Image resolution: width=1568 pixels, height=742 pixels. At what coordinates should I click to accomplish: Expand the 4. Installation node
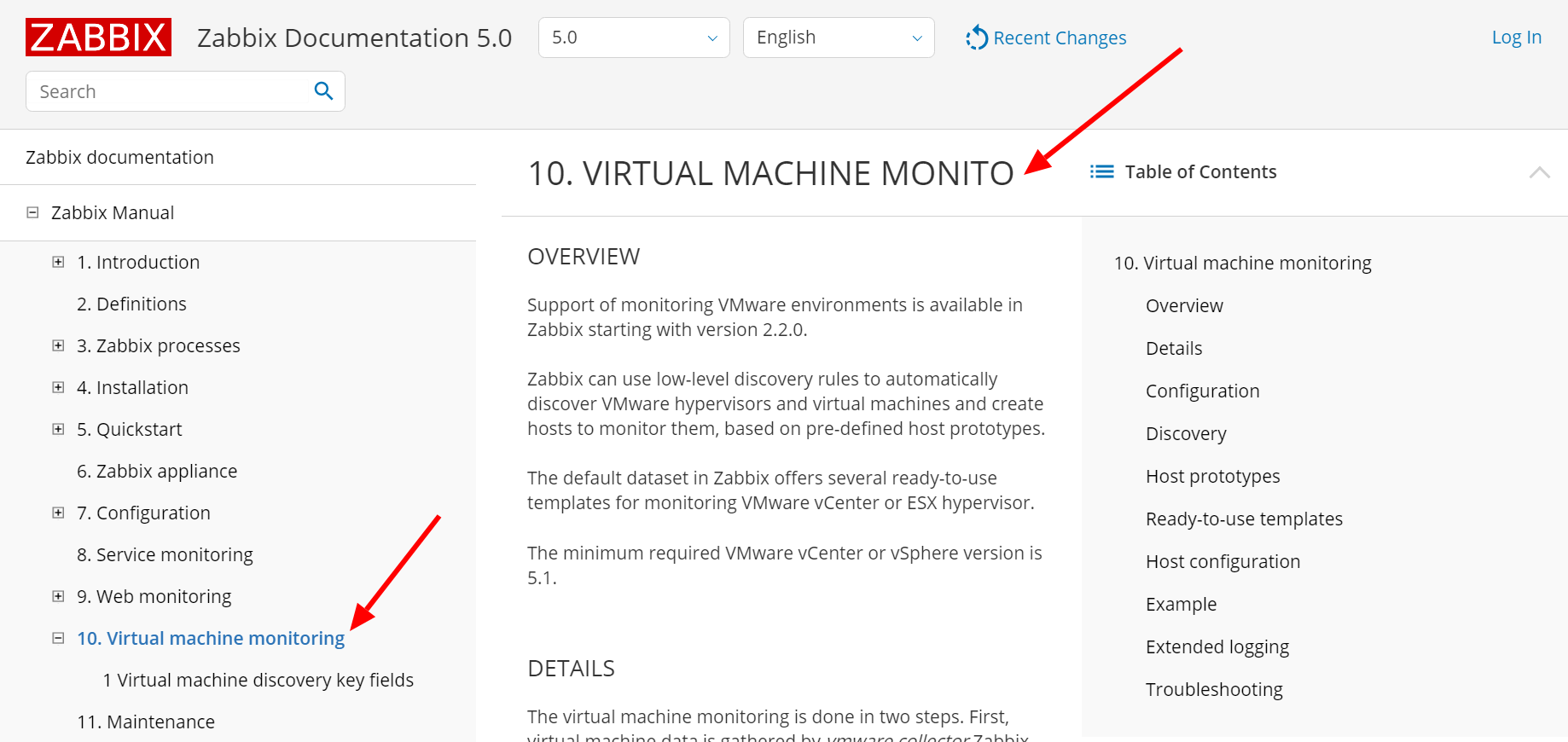click(58, 387)
